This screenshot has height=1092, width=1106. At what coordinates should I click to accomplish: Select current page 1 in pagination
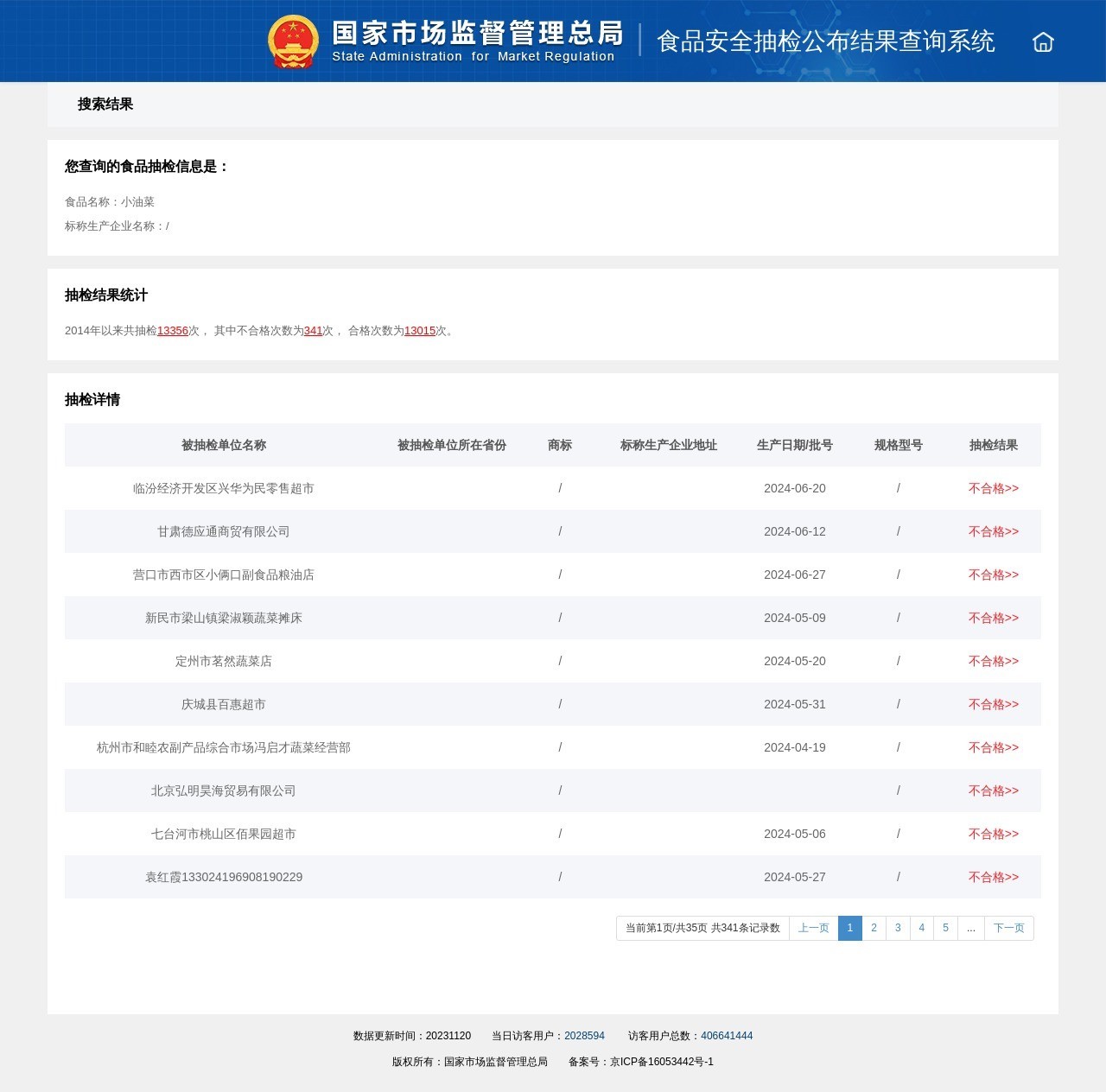coord(849,928)
